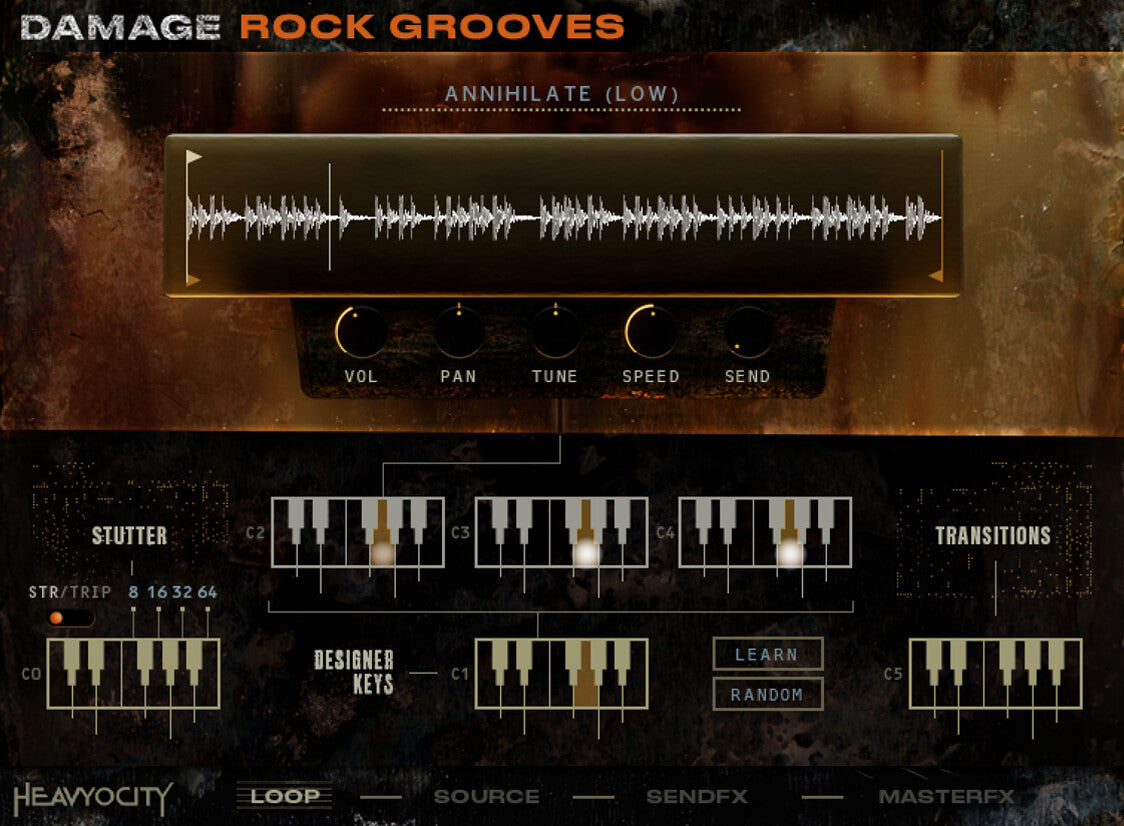Click the Heavyocity logo

(93, 797)
